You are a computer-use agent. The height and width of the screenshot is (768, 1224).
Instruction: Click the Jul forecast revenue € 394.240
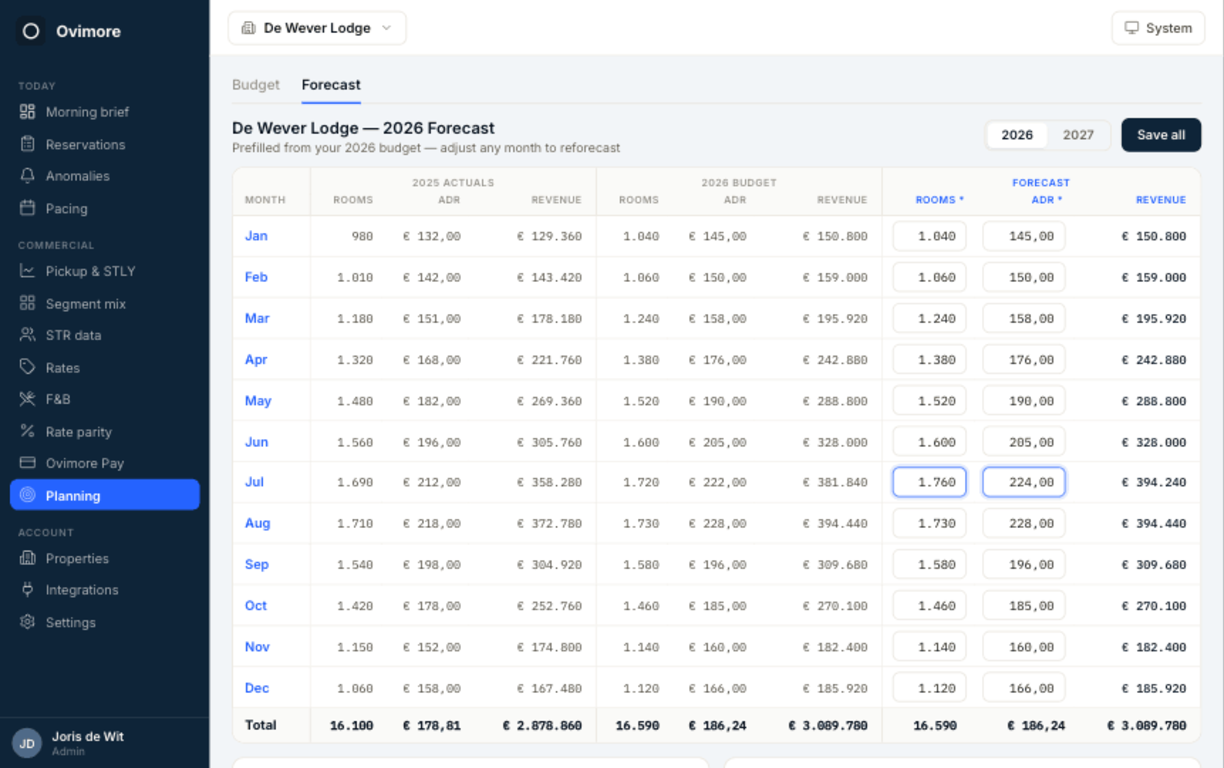(1153, 482)
